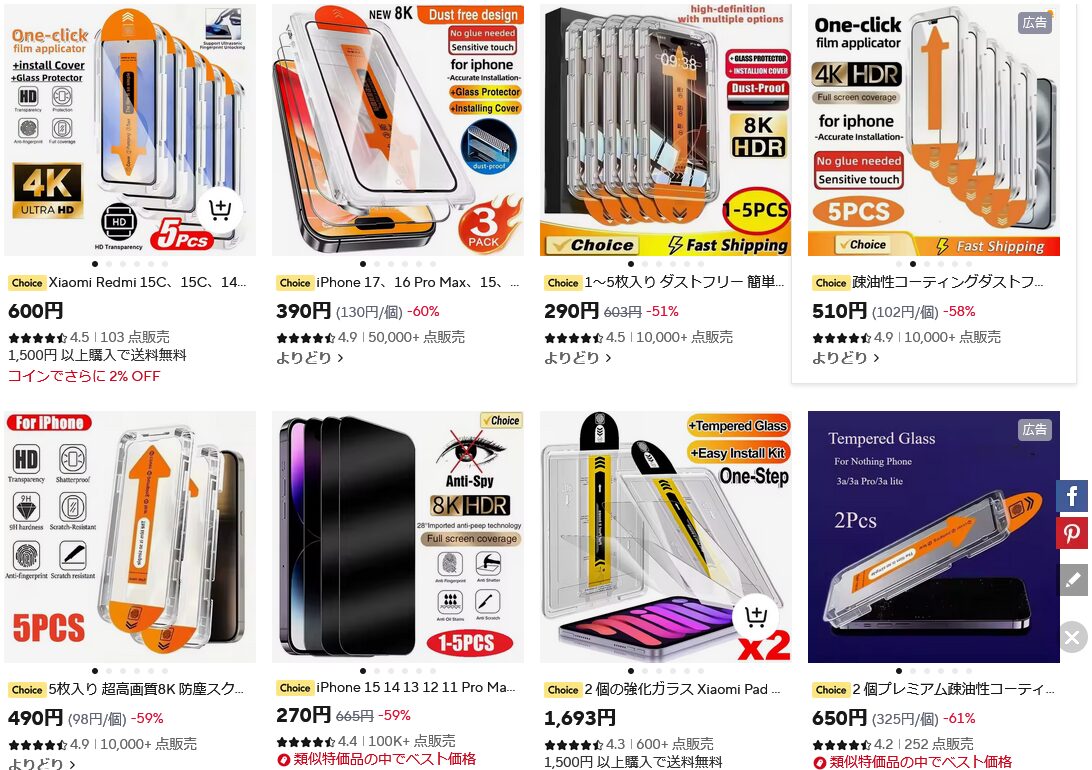This screenshot has height=770, width=1092.
Task: Add Xiaomi Pad tempered glass to cart
Action: coord(756,617)
